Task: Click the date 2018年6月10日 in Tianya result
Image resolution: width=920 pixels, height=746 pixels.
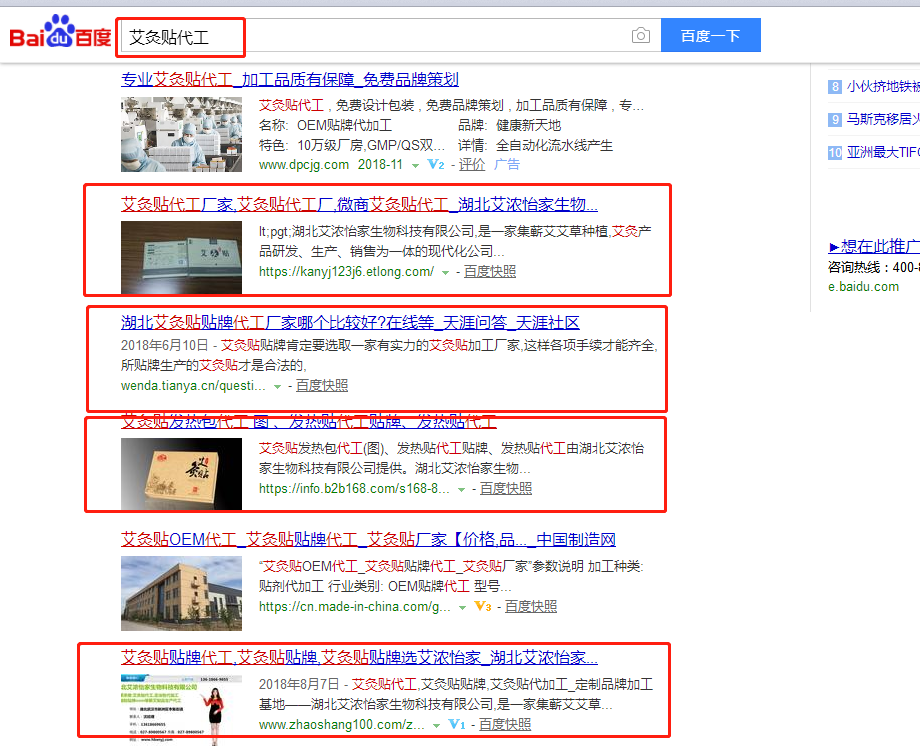Action: [x=164, y=345]
